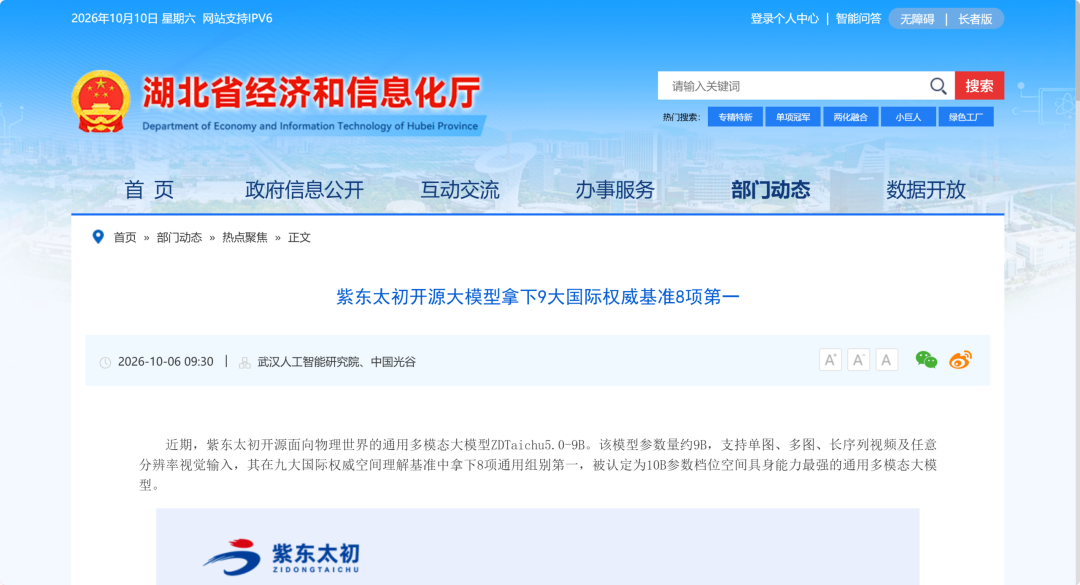The image size is (1080, 585).
Task: Click English department name under title
Action: point(310,126)
